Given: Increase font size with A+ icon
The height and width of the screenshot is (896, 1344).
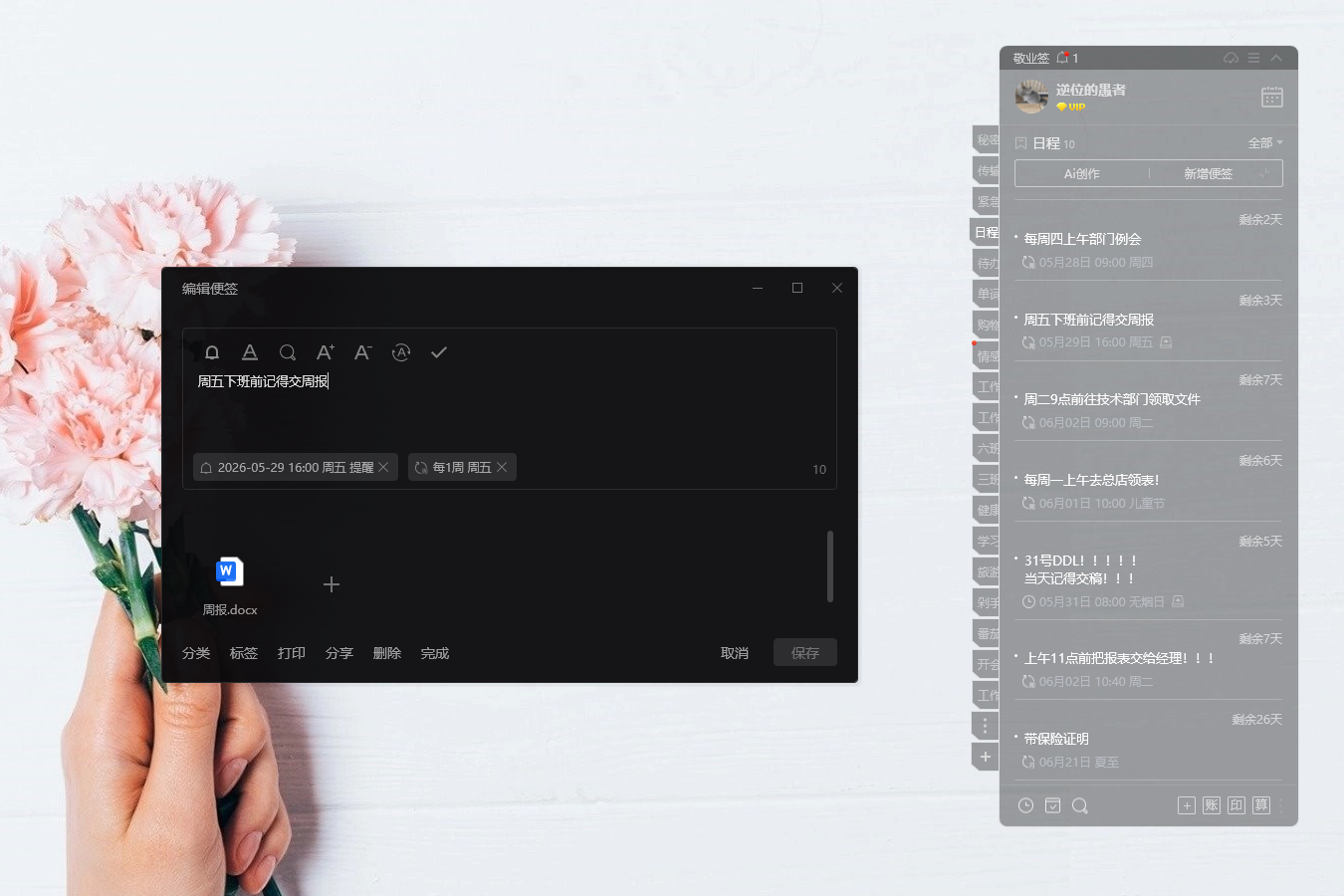Looking at the screenshot, I should (x=326, y=352).
